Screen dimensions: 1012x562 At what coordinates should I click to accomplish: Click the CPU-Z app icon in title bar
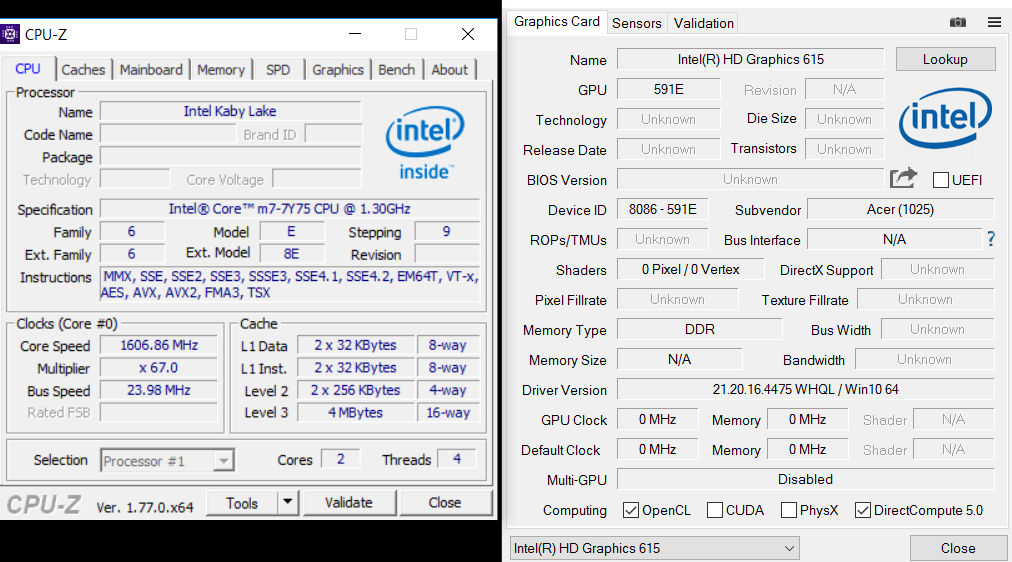pos(10,34)
